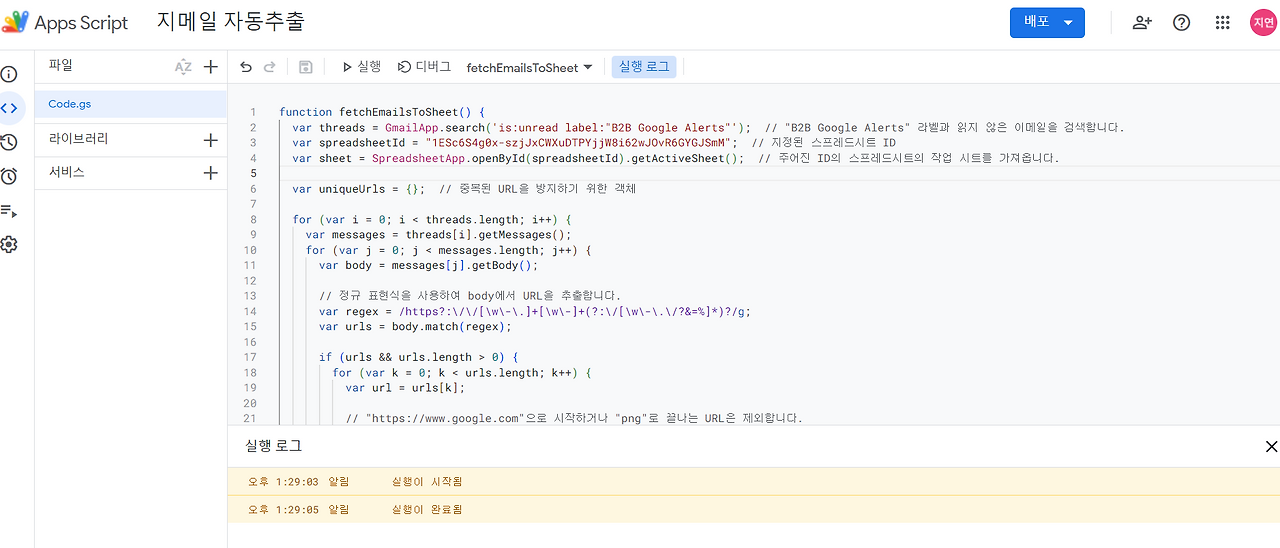The height and width of the screenshot is (548, 1280).
Task: Place cursor on the function fetchEmailsToSheet line
Action: pos(382,112)
